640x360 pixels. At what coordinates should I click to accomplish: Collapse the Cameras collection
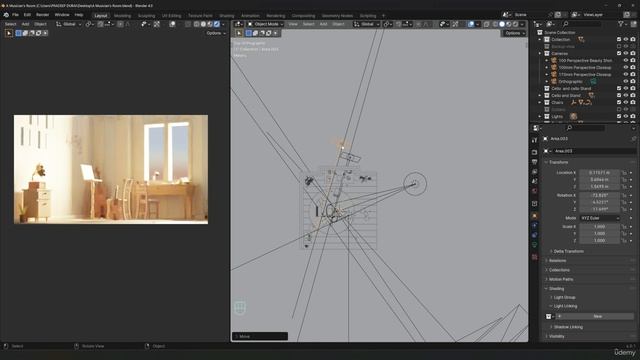540,53
